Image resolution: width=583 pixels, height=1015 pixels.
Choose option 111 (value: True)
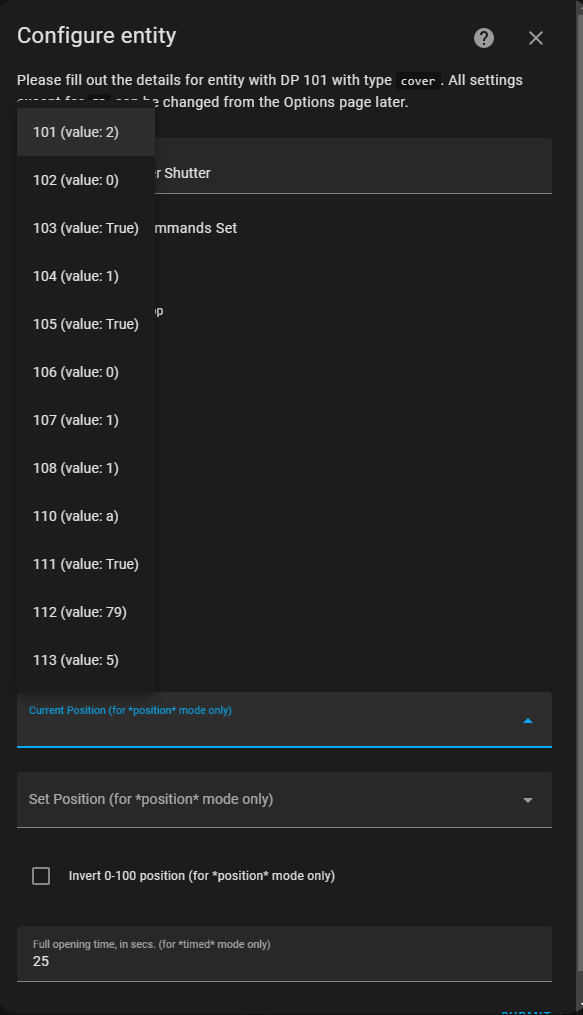click(x=85, y=563)
